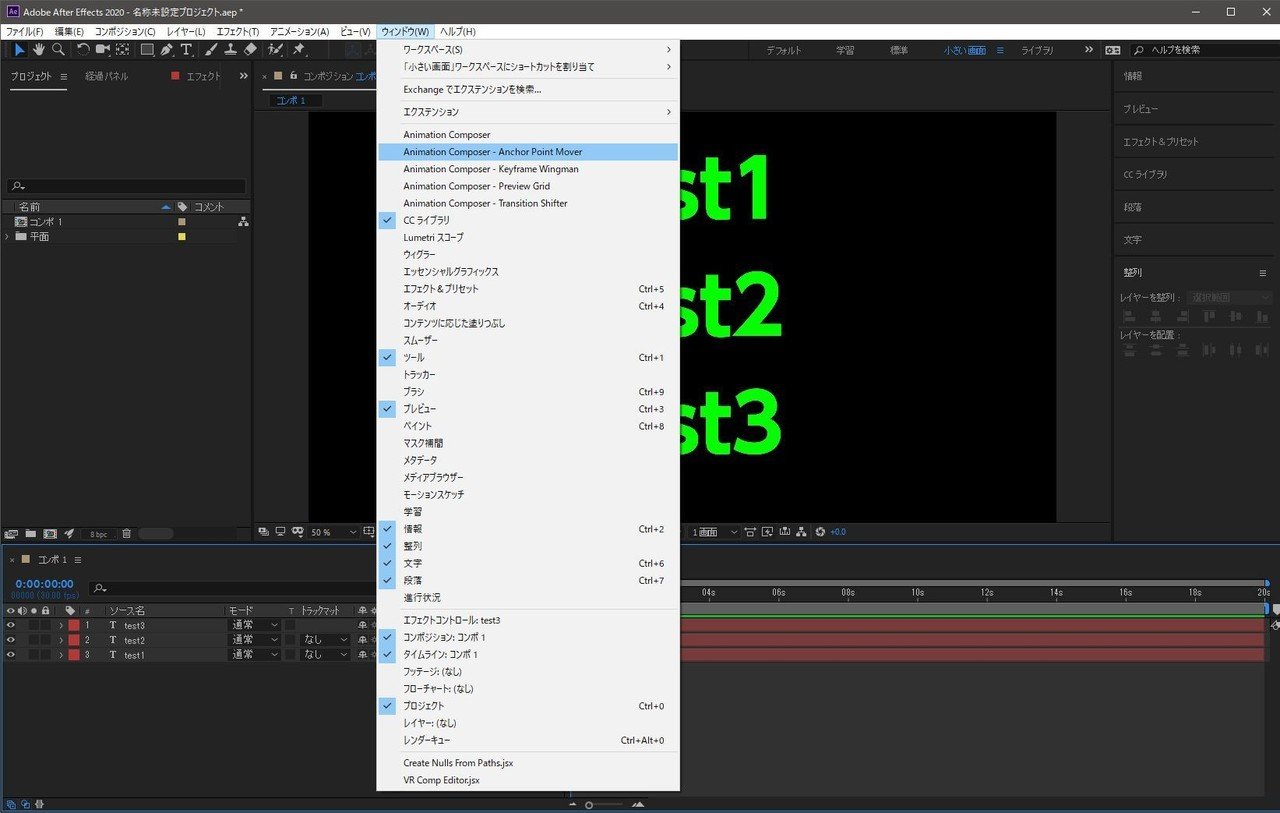Screen dimensions: 1280x813
Task: Click the timeline zoom slider handle
Action: 589,805
